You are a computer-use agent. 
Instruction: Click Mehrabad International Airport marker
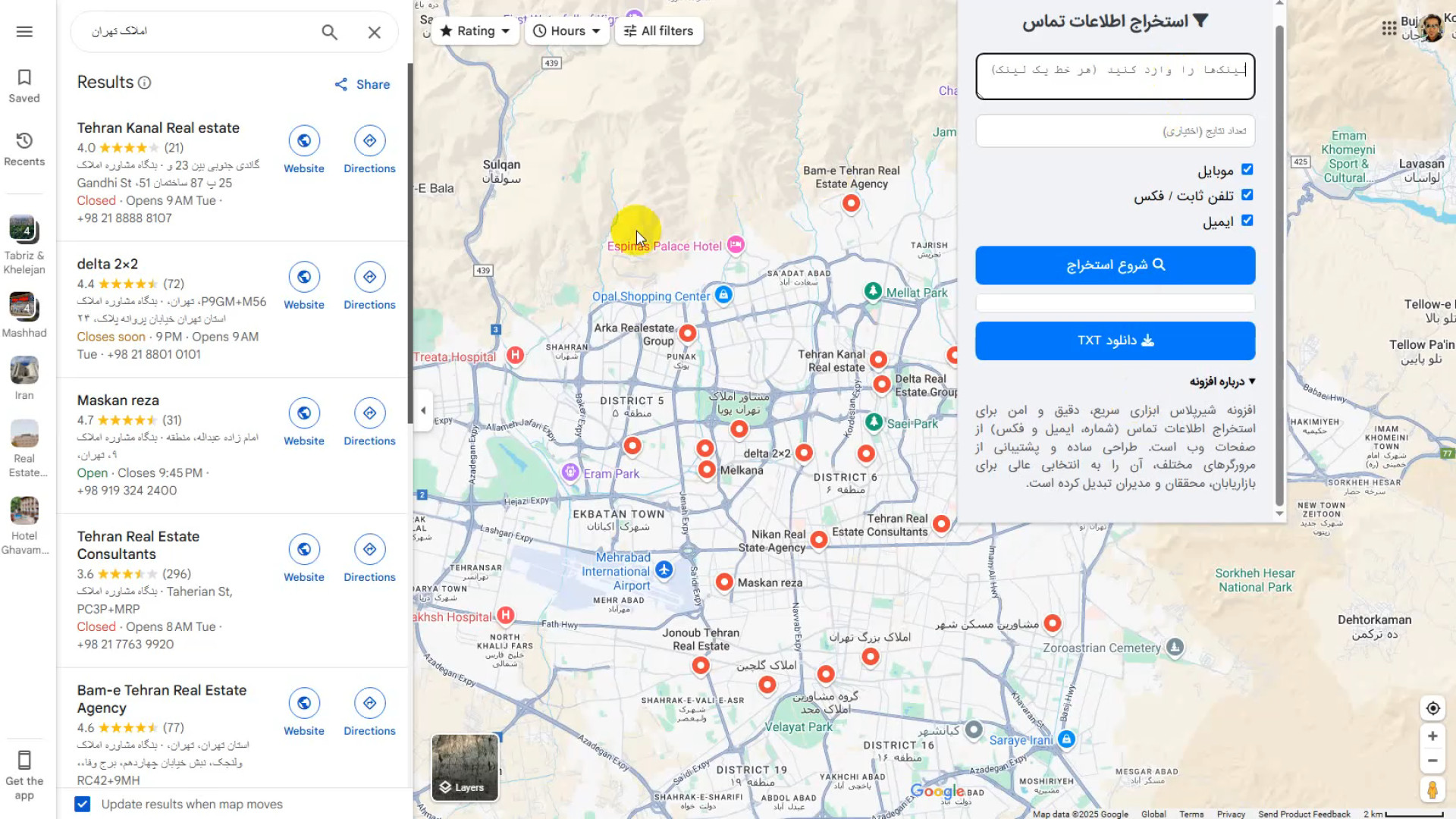tap(664, 570)
